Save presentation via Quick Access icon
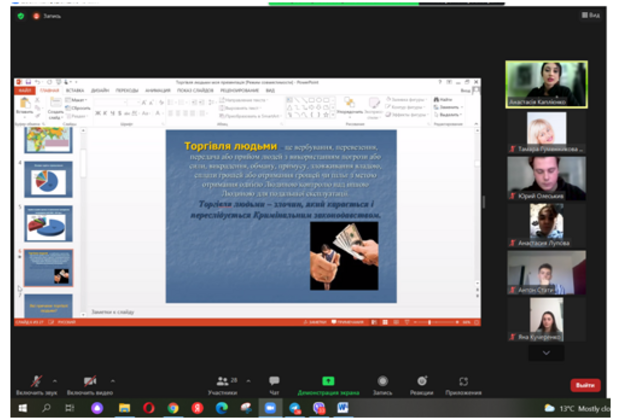This screenshot has height=420, width=620. pos(28,82)
